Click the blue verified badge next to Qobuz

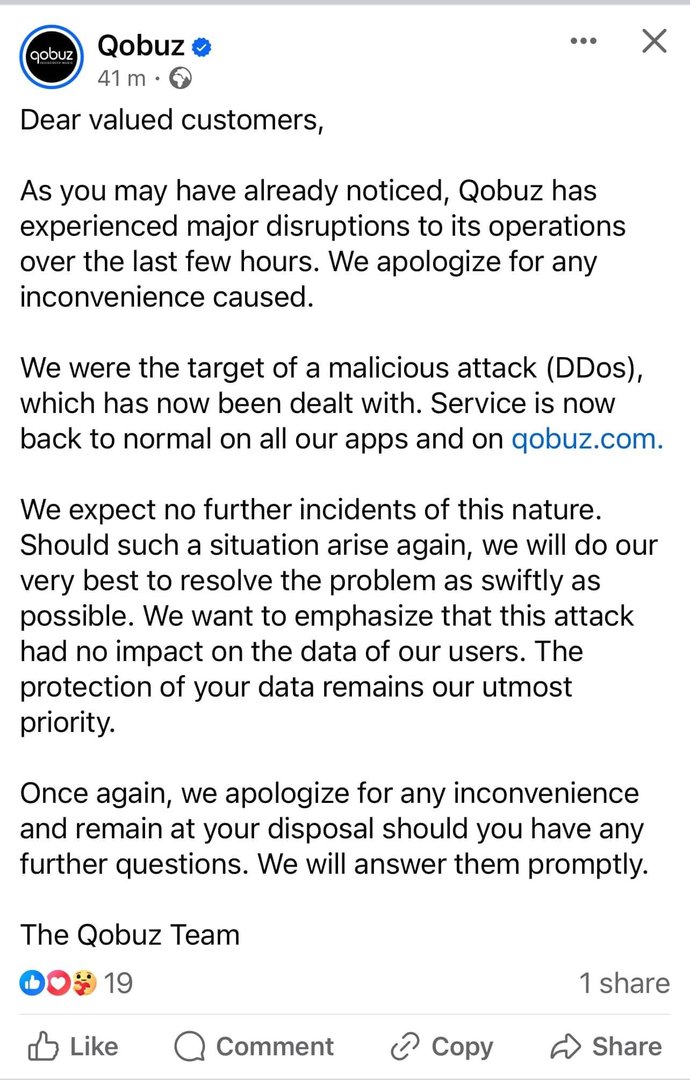(202, 46)
